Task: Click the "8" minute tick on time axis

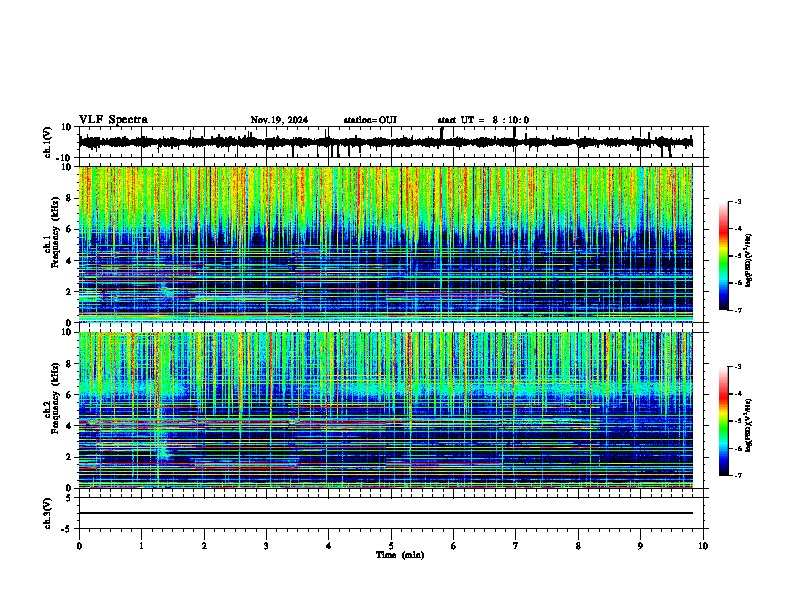Action: [578, 546]
